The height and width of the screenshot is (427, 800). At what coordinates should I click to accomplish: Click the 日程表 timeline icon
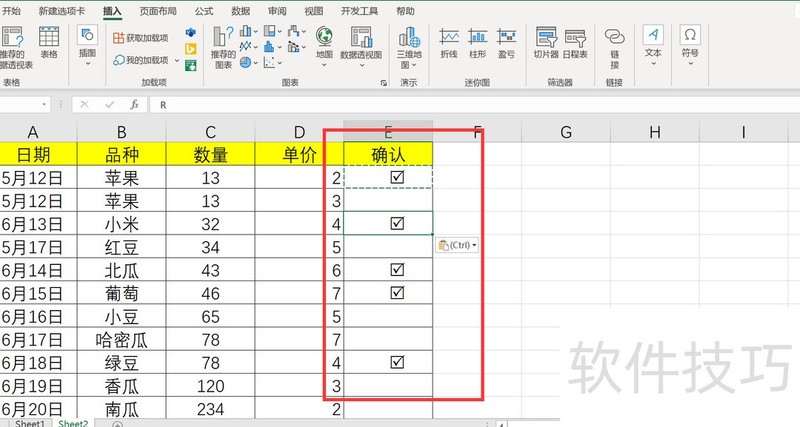coord(575,43)
